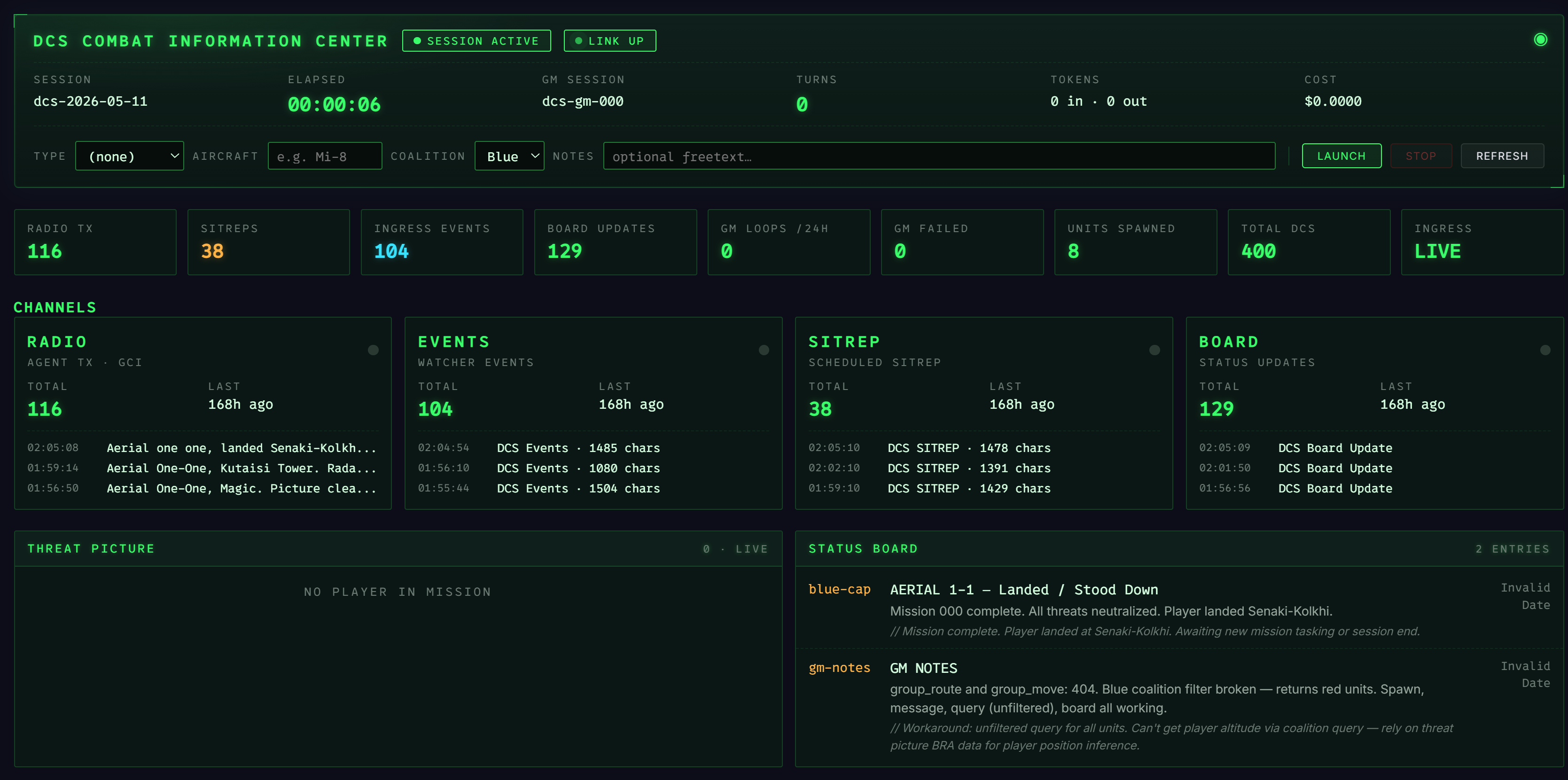Select the GM FAILED stat card
Viewport: 1568px width, 780px height.
[x=962, y=242]
